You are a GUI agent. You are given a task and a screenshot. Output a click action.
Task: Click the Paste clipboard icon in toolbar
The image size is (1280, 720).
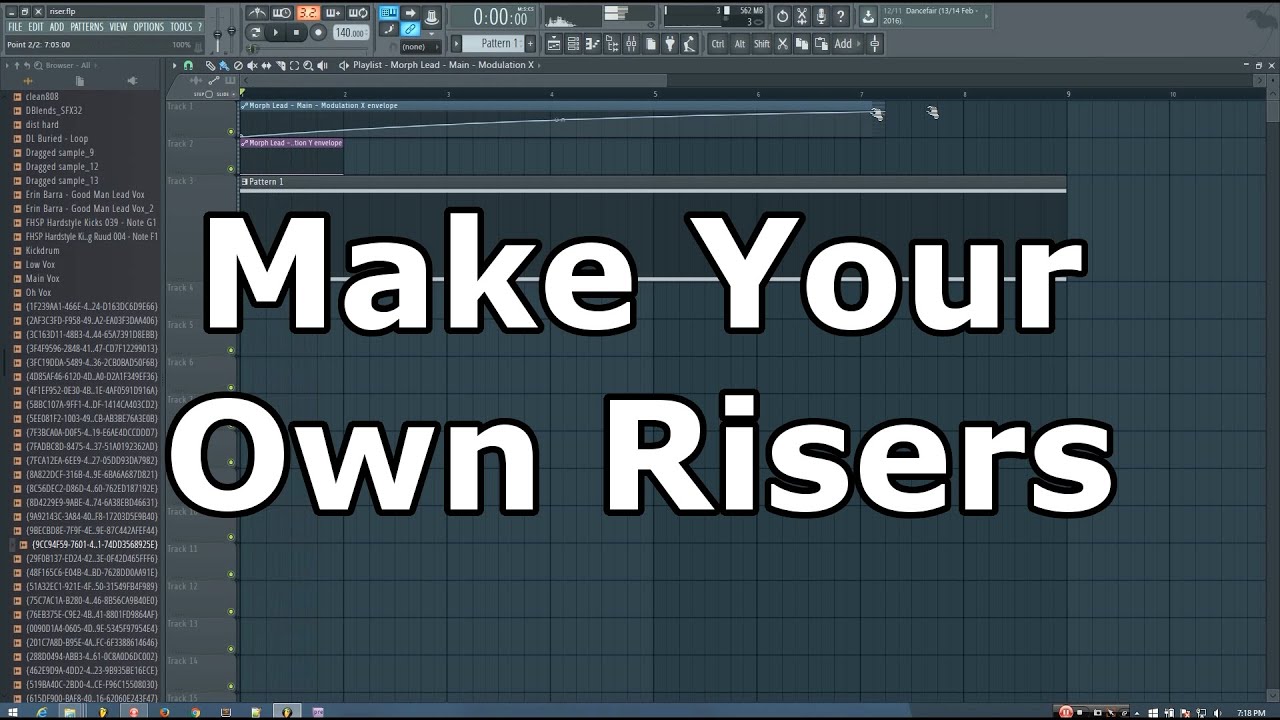[x=822, y=43]
